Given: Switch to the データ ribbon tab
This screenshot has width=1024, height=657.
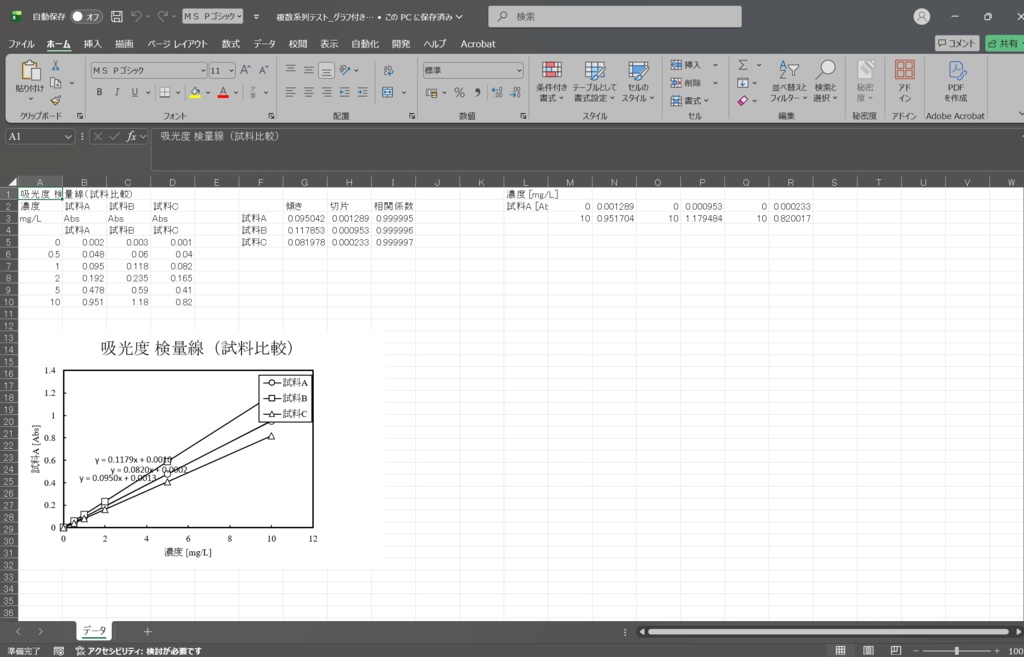Looking at the screenshot, I should pos(264,44).
